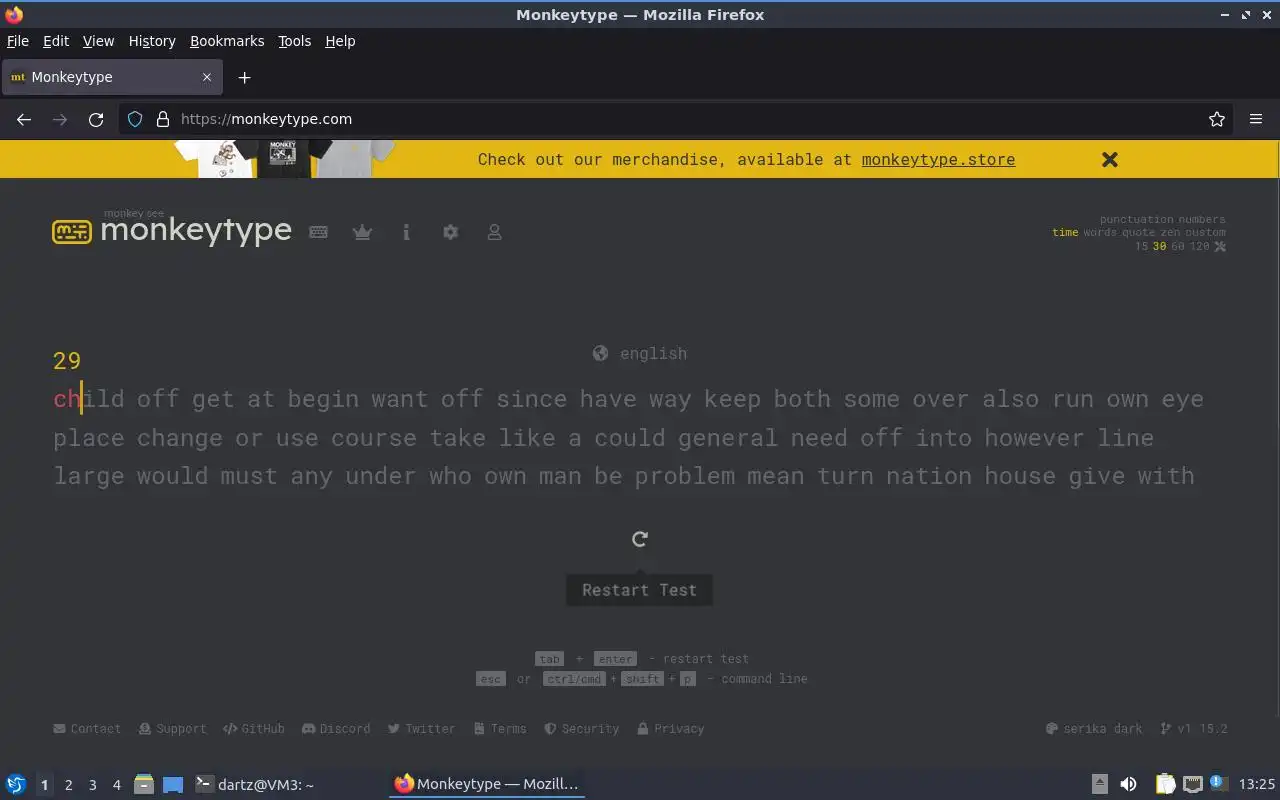
Task: Close the merchandise banner with the X
Action: [1109, 159]
